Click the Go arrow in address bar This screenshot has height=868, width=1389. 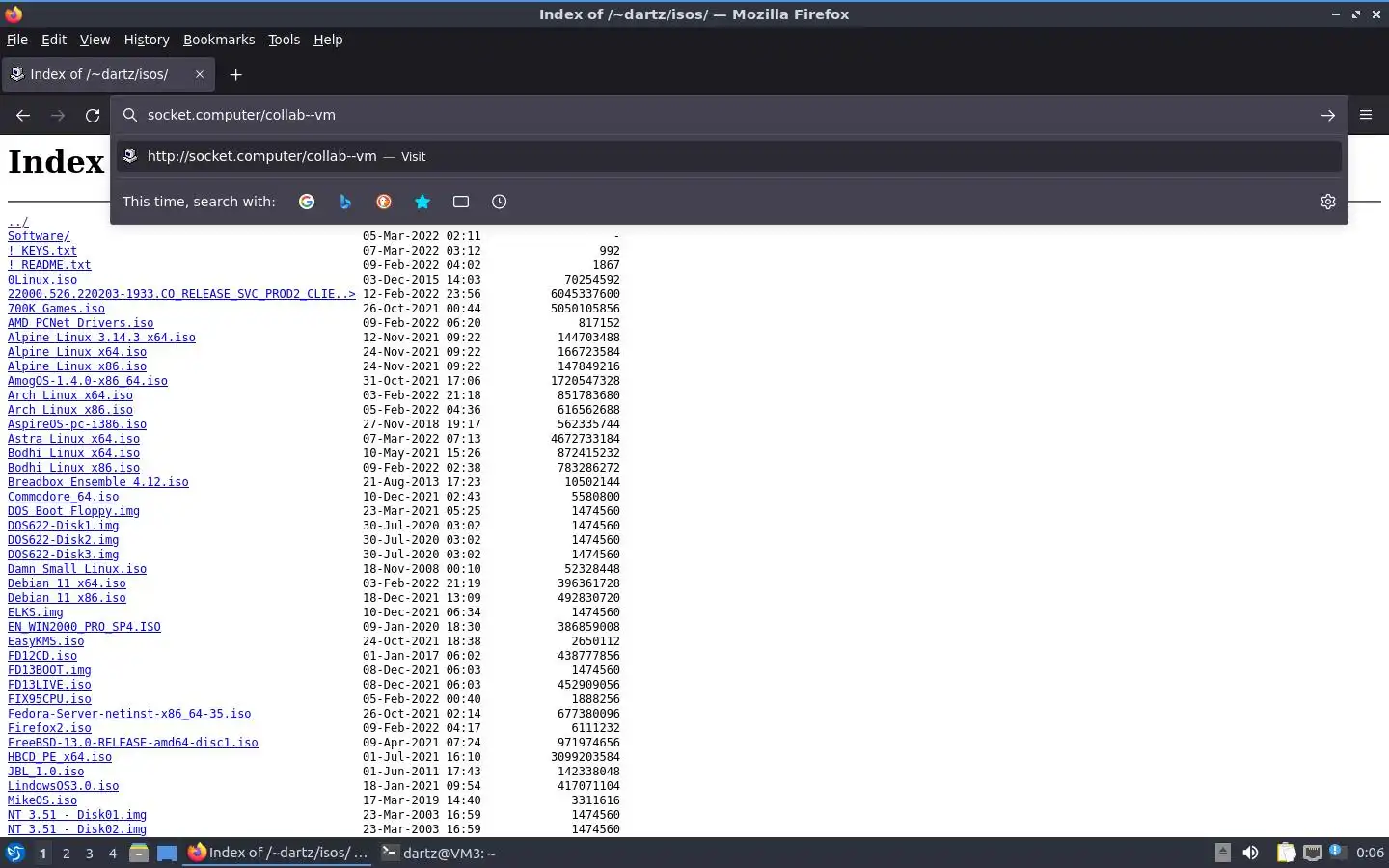[1328, 115]
